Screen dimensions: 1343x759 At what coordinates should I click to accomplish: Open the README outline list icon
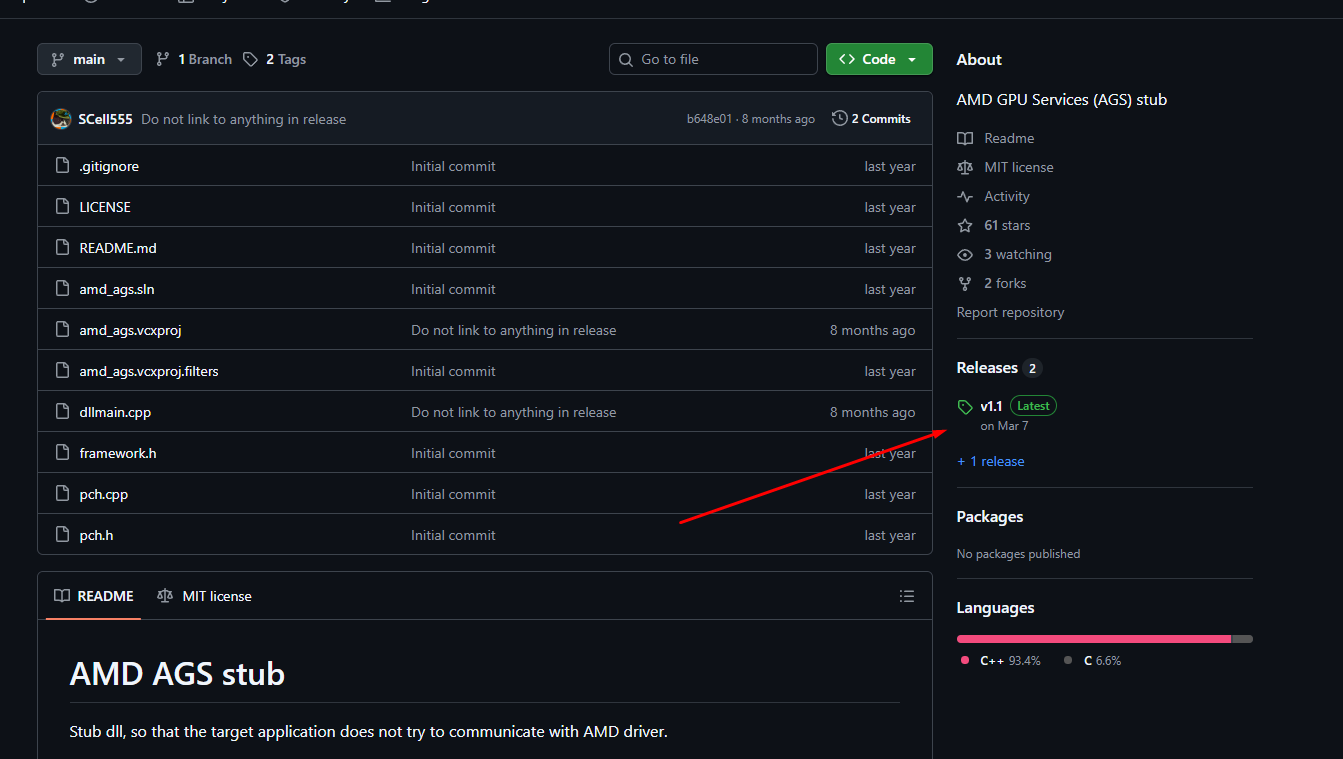click(x=907, y=596)
